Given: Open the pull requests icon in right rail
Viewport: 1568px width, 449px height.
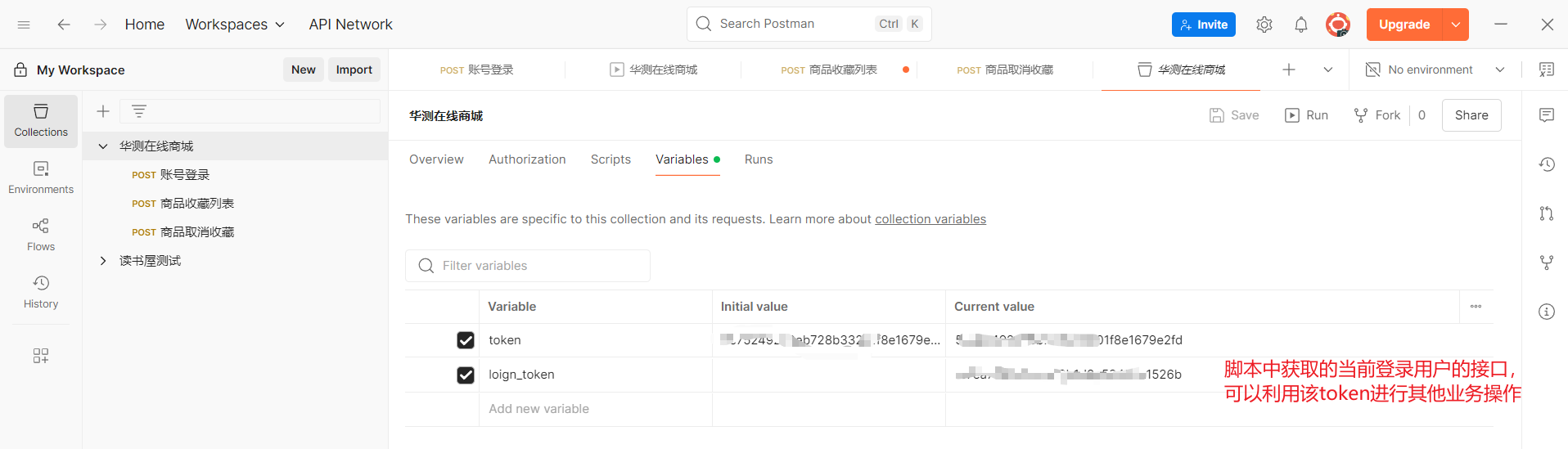Looking at the screenshot, I should click(1546, 213).
